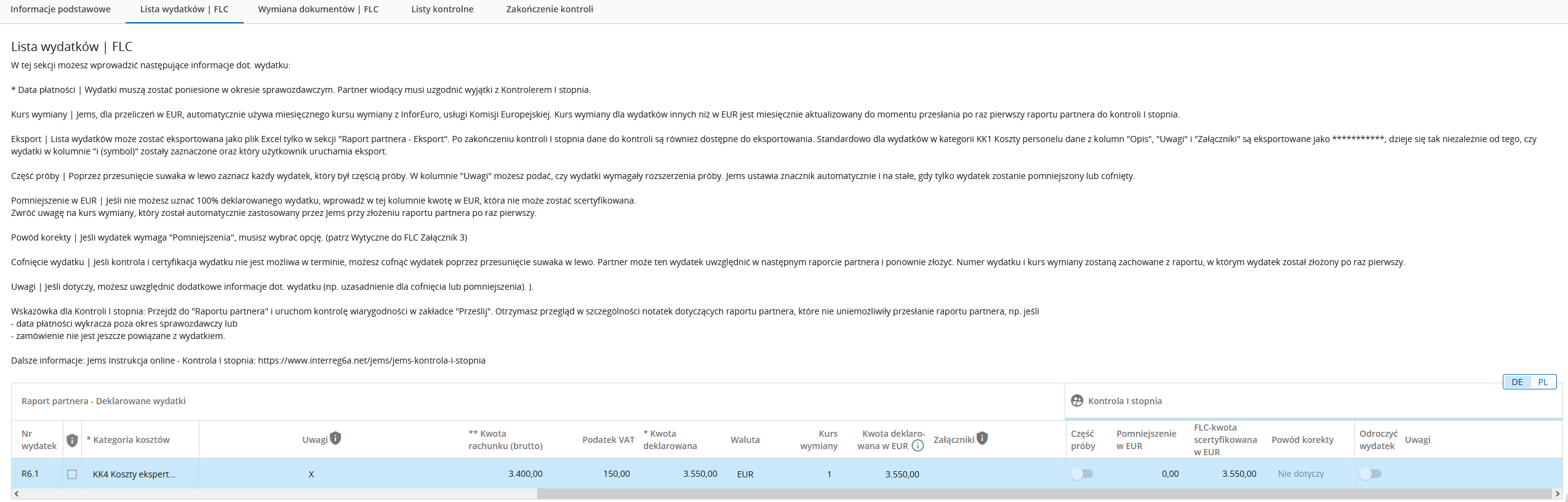Open the Powód korekty dropdown showing Nie dotyczy

pos(1308,474)
